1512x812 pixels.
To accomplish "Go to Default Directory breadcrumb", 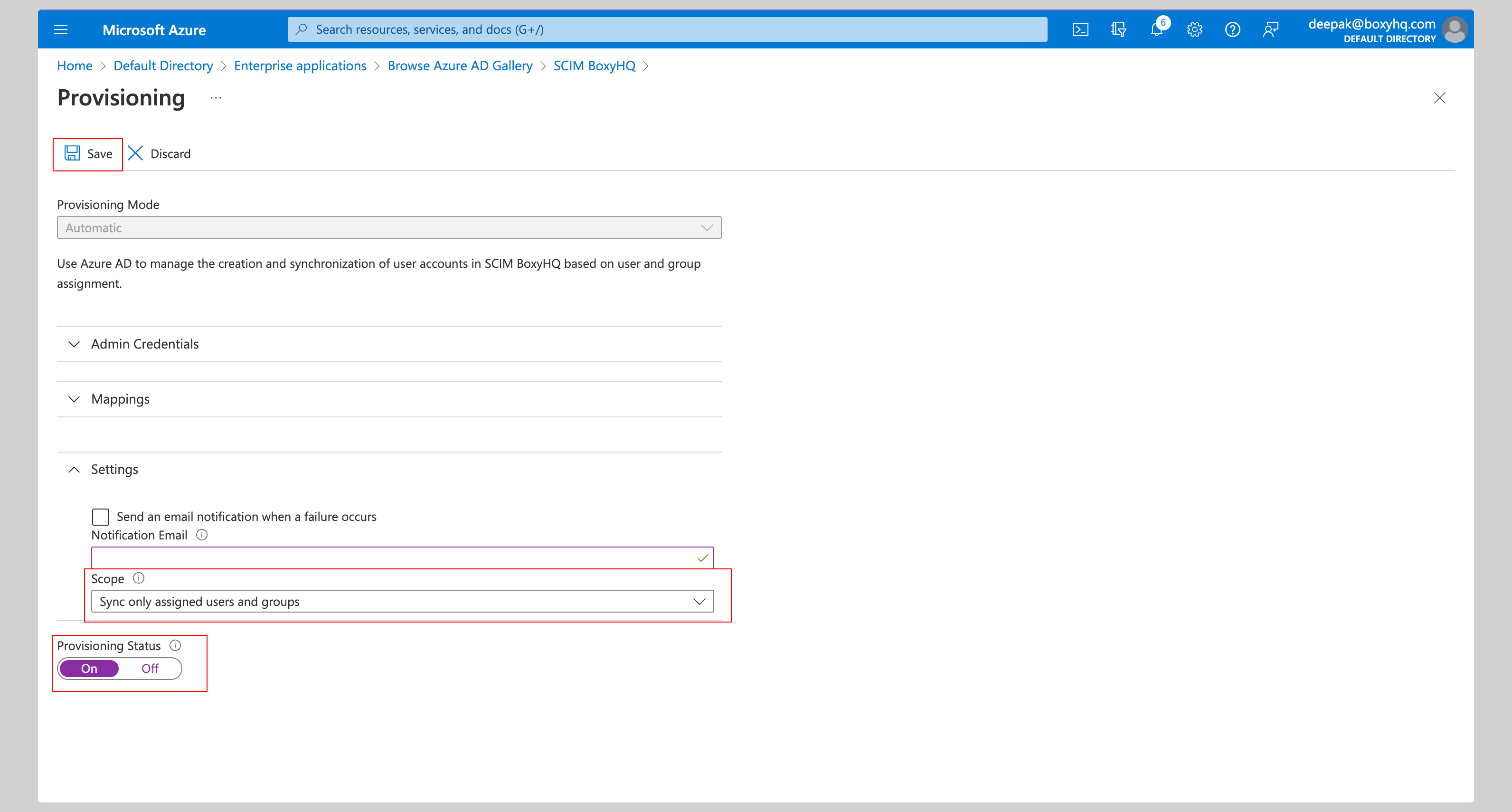I will click(x=163, y=65).
